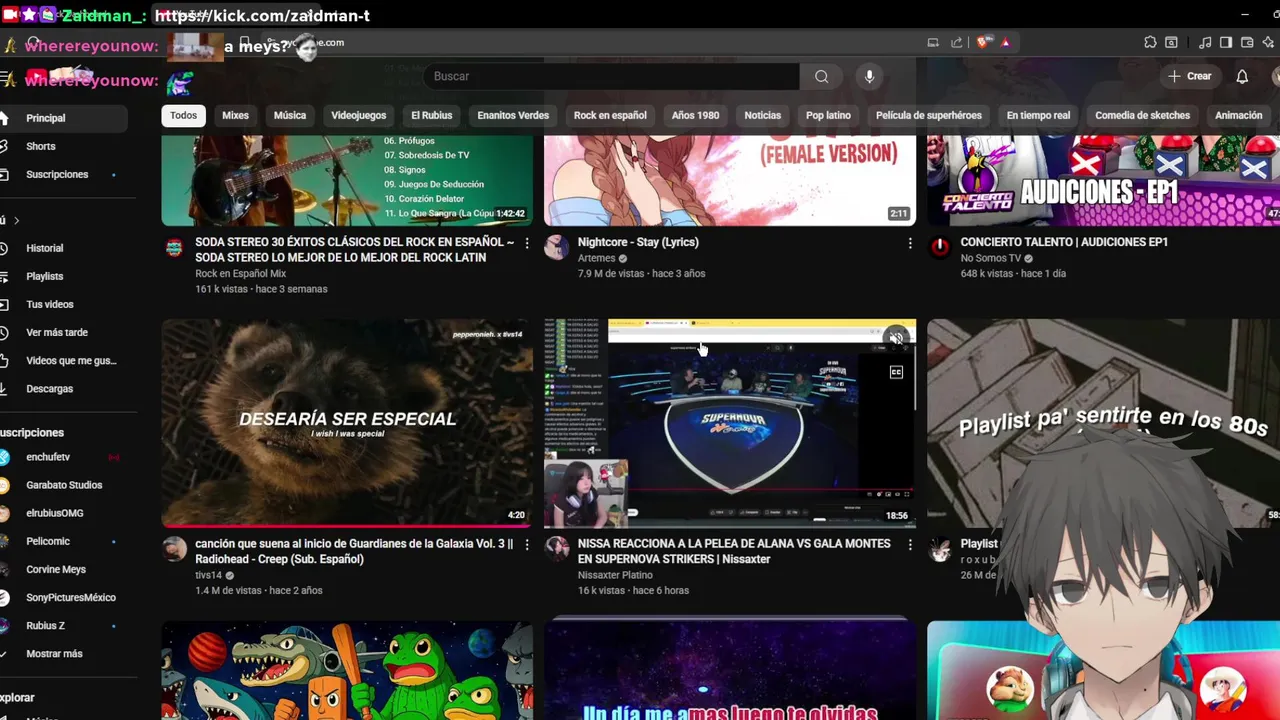Open Soda Stereo 30 Éxitos video title
Image resolution: width=1280 pixels, height=720 pixels.
point(354,250)
